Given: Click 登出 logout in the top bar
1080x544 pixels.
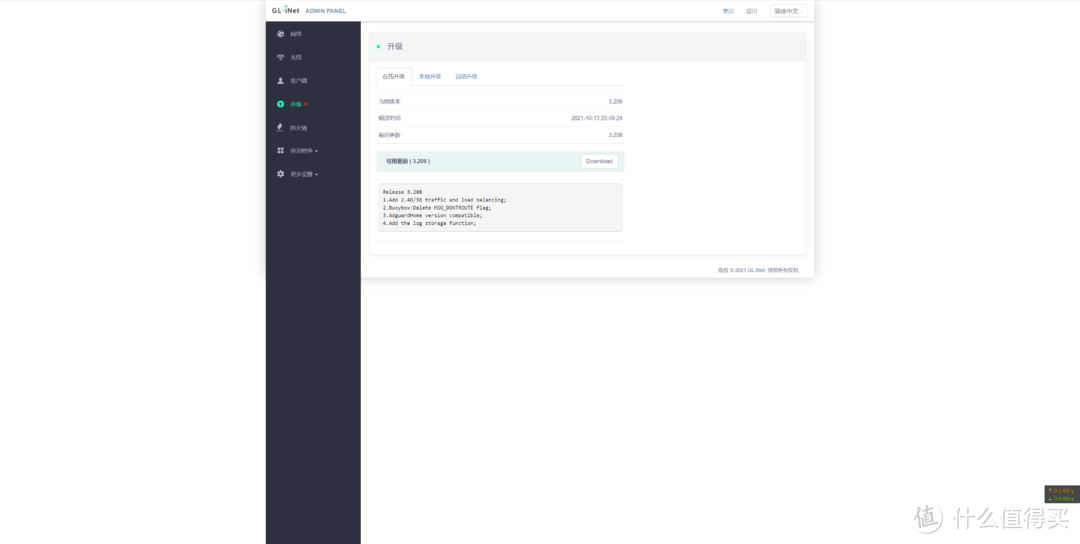Looking at the screenshot, I should pos(752,11).
